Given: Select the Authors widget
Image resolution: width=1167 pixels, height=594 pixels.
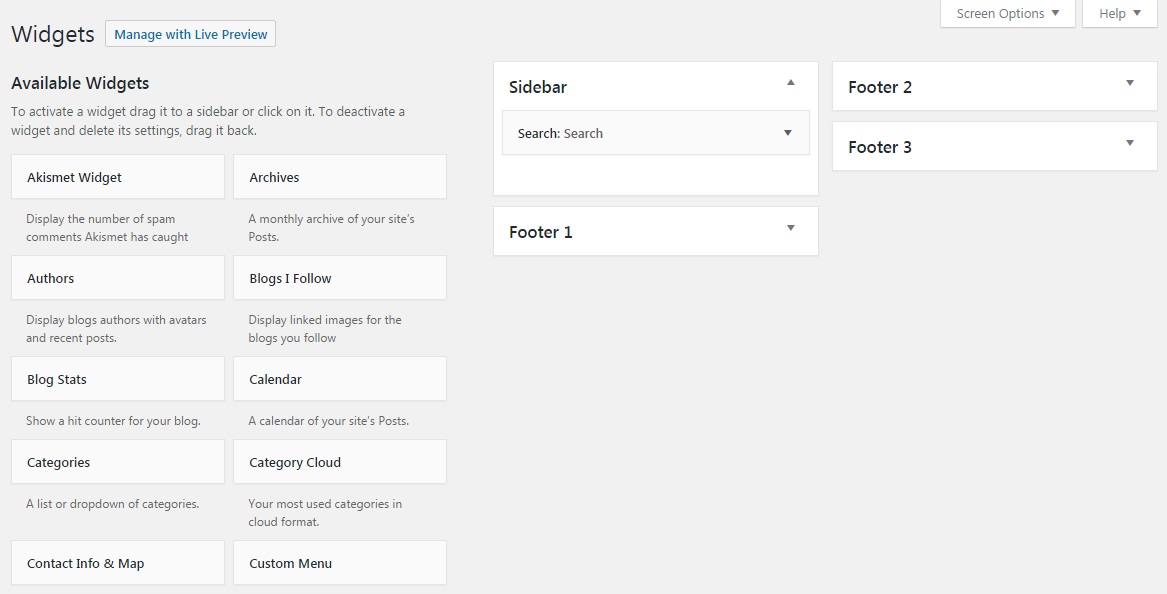Looking at the screenshot, I should [117, 277].
